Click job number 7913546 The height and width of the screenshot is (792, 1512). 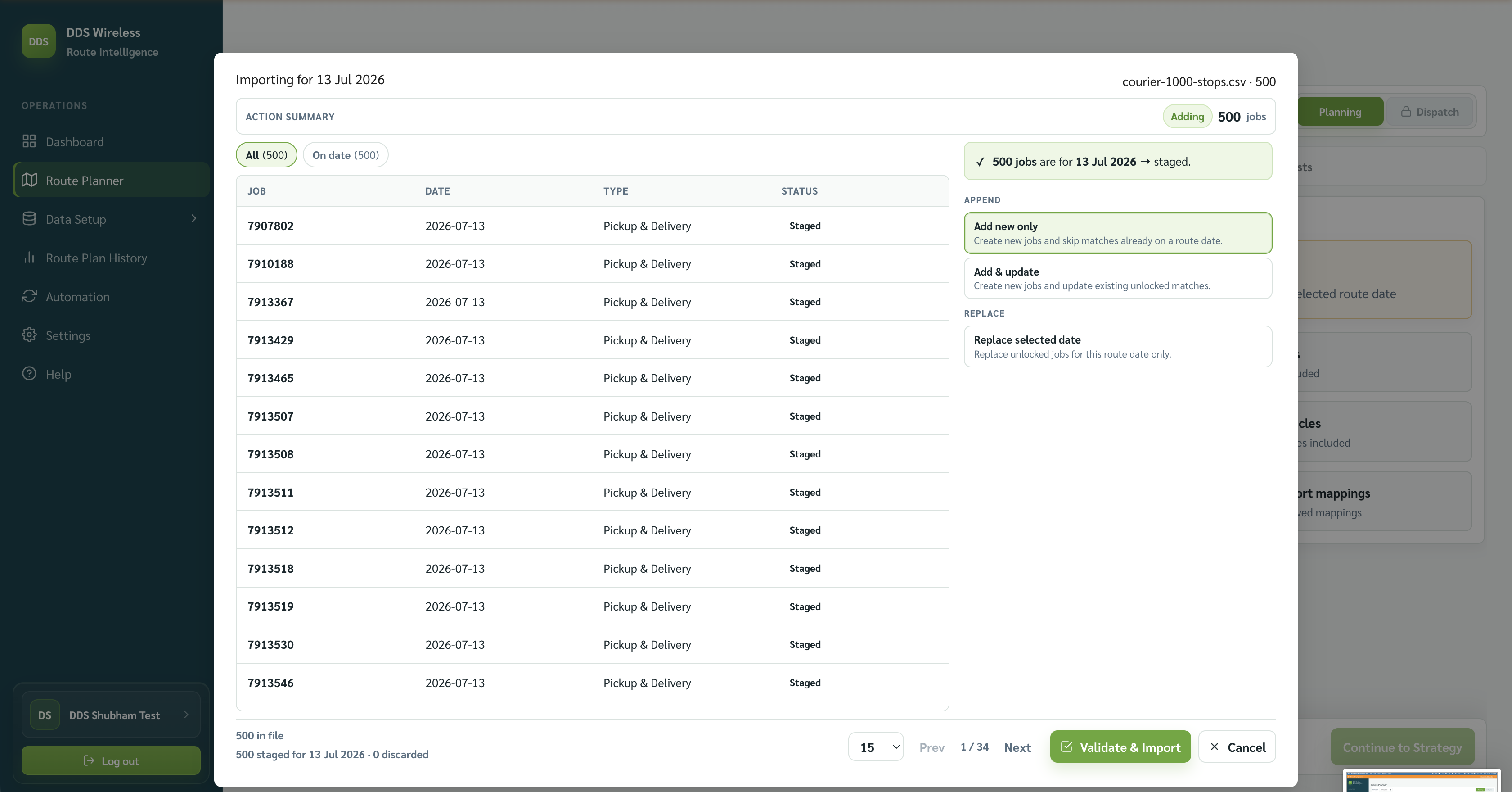(x=270, y=683)
